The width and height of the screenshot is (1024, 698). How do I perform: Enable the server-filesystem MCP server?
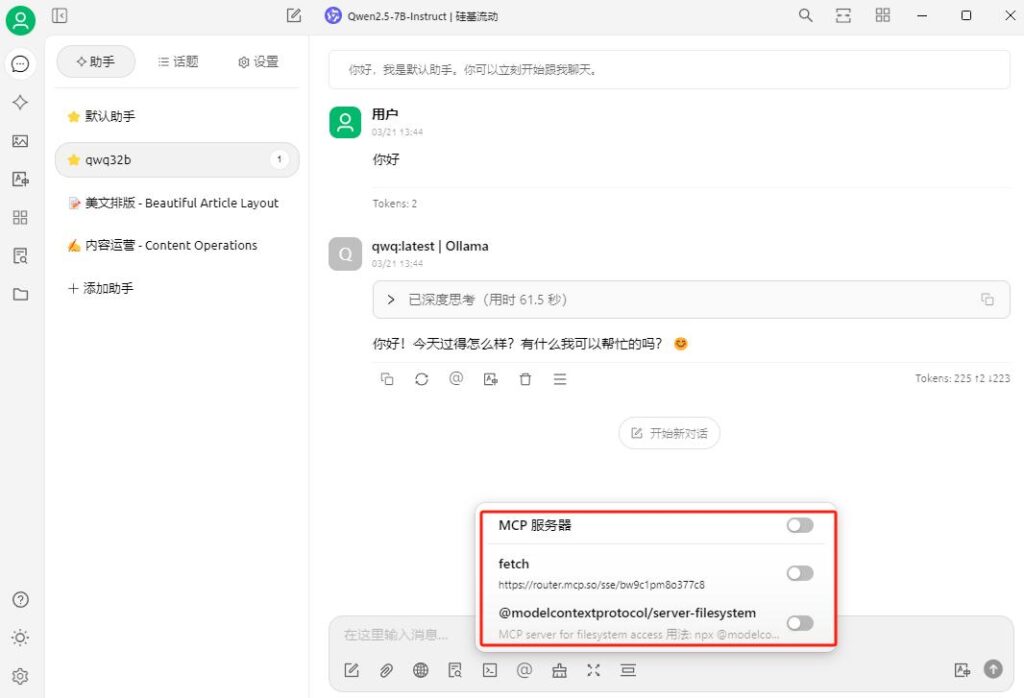click(x=799, y=623)
